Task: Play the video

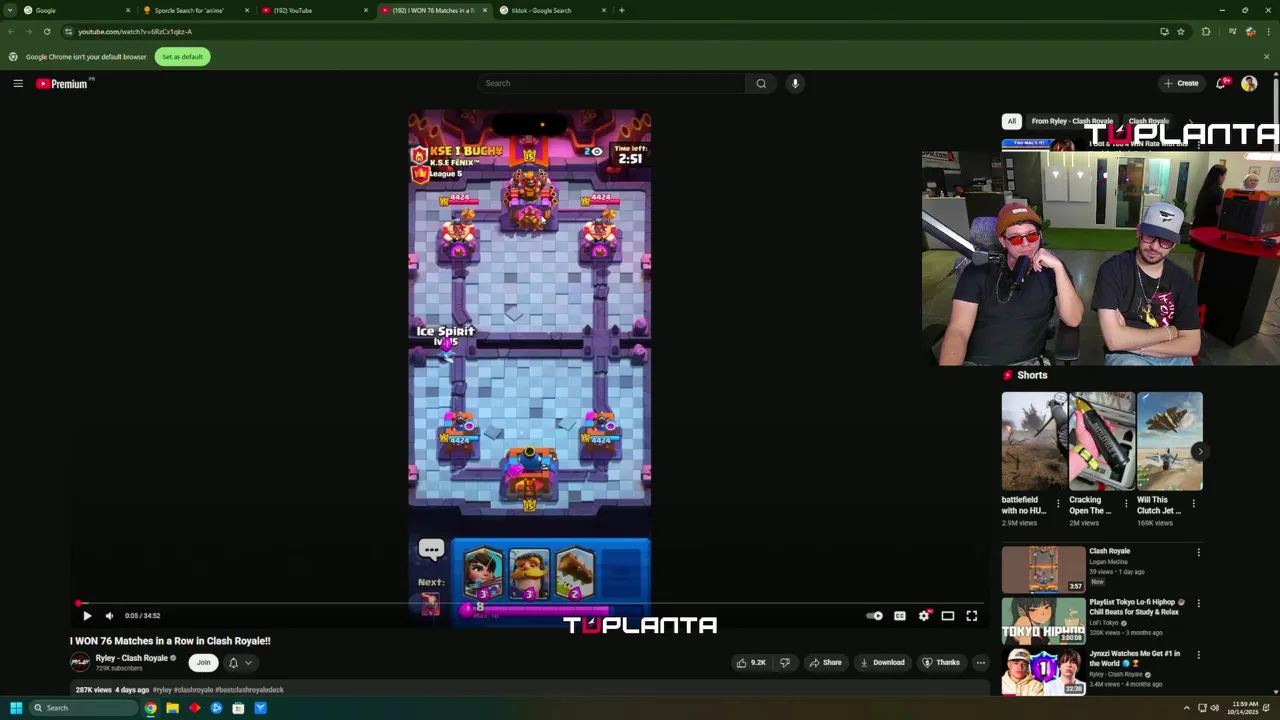Action: pyautogui.click(x=87, y=616)
